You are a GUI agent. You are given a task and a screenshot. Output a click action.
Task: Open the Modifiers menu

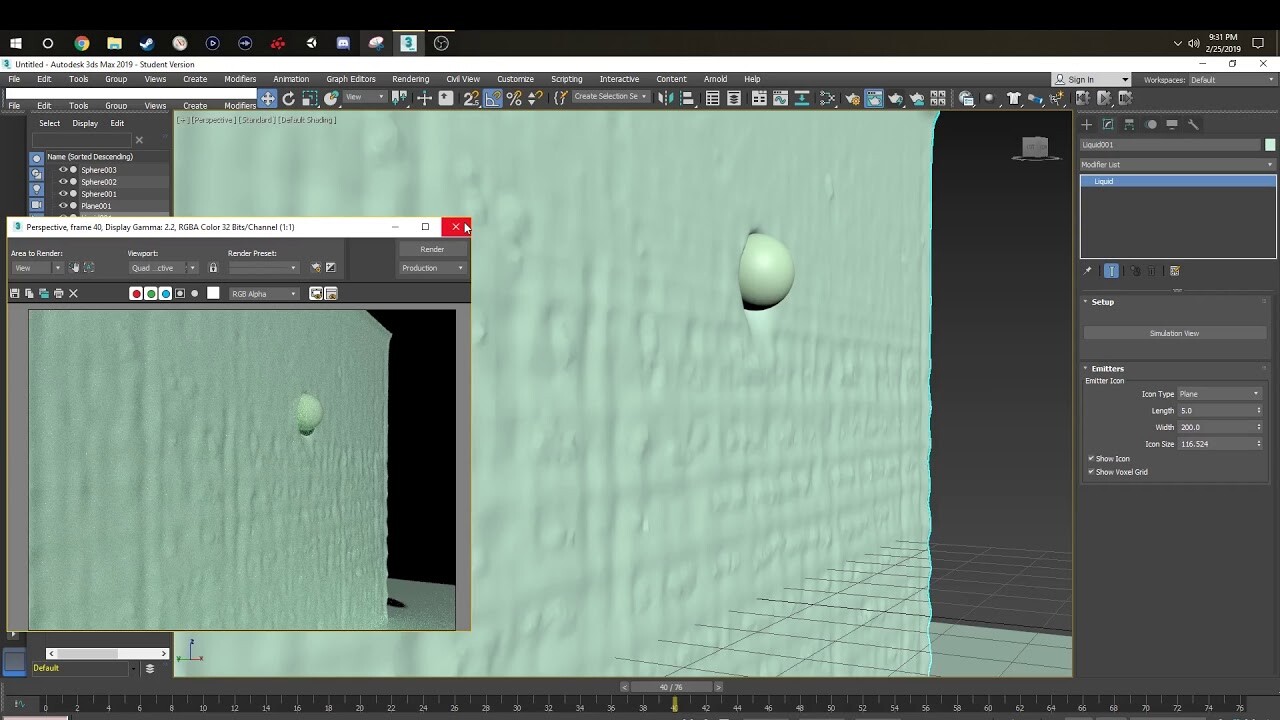tap(240, 79)
